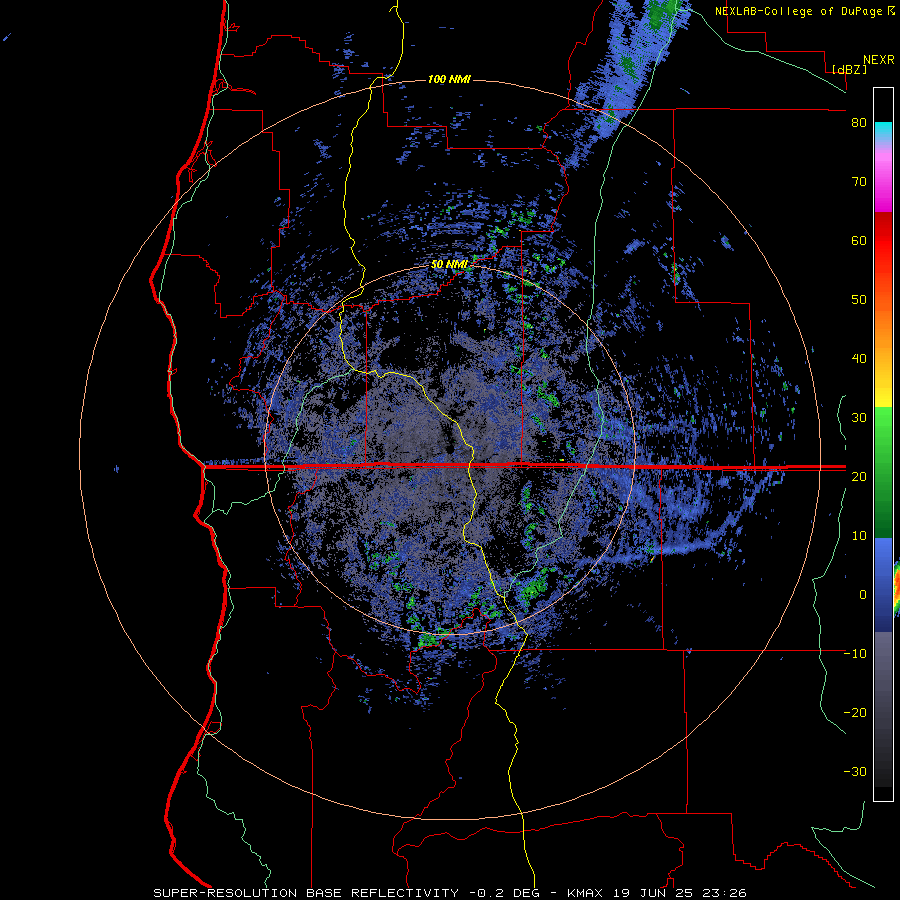Click the 100 NMI range ring label

tap(449, 79)
